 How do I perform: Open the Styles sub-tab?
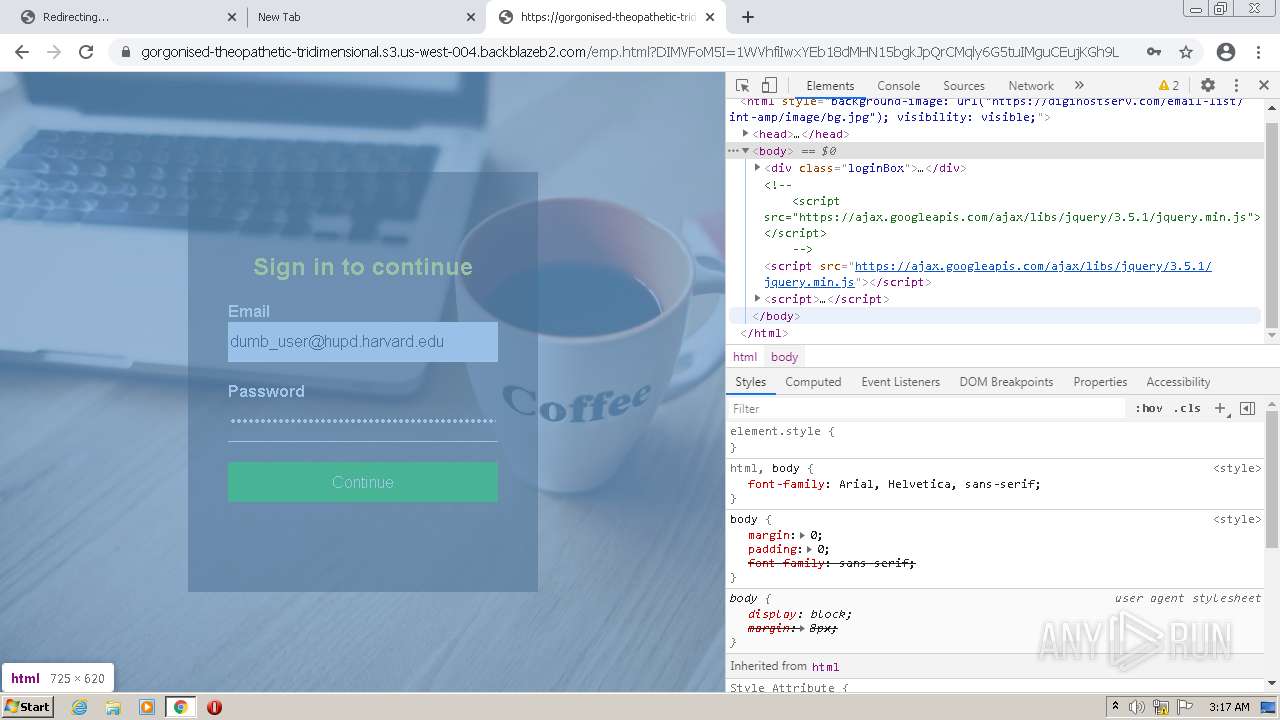point(750,382)
